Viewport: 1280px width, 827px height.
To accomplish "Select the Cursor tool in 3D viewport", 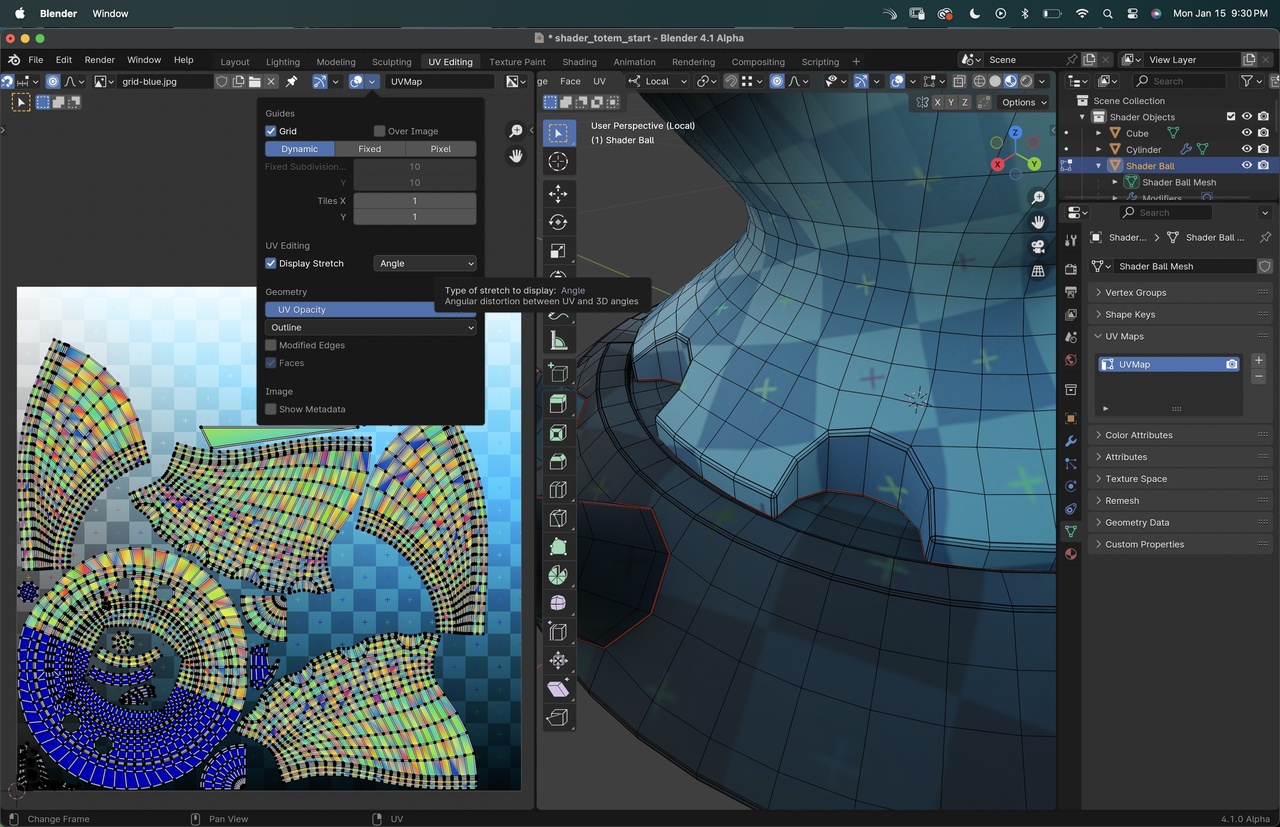I will [x=558, y=162].
